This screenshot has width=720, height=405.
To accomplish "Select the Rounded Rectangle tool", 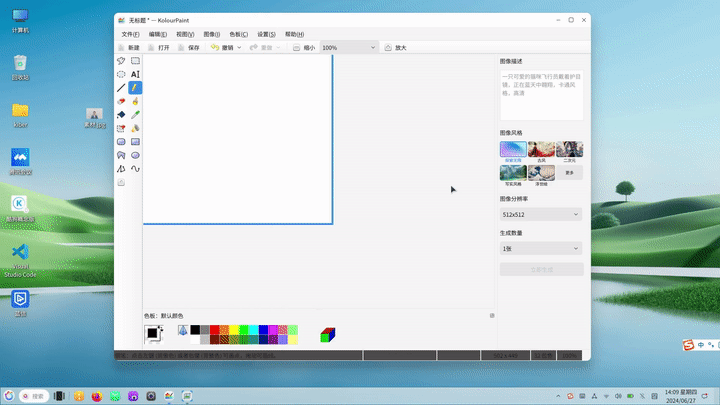I will click(121, 142).
